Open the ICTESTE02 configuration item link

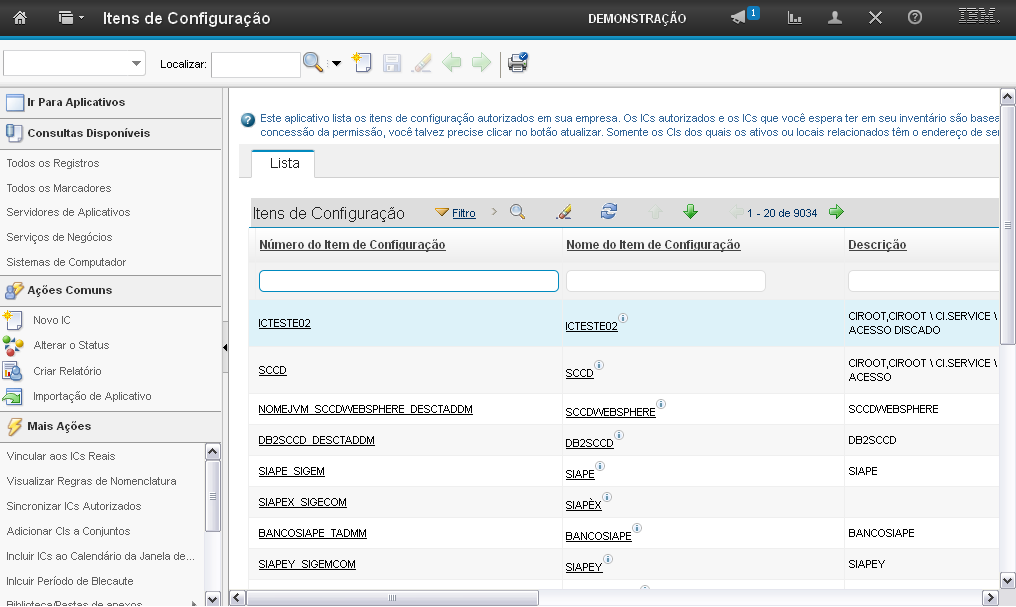[x=285, y=323]
